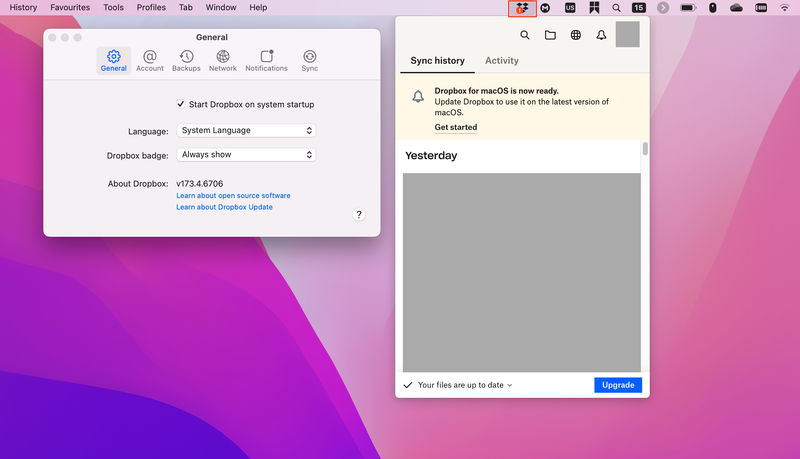Open the Notifications preferences tab

(266, 61)
